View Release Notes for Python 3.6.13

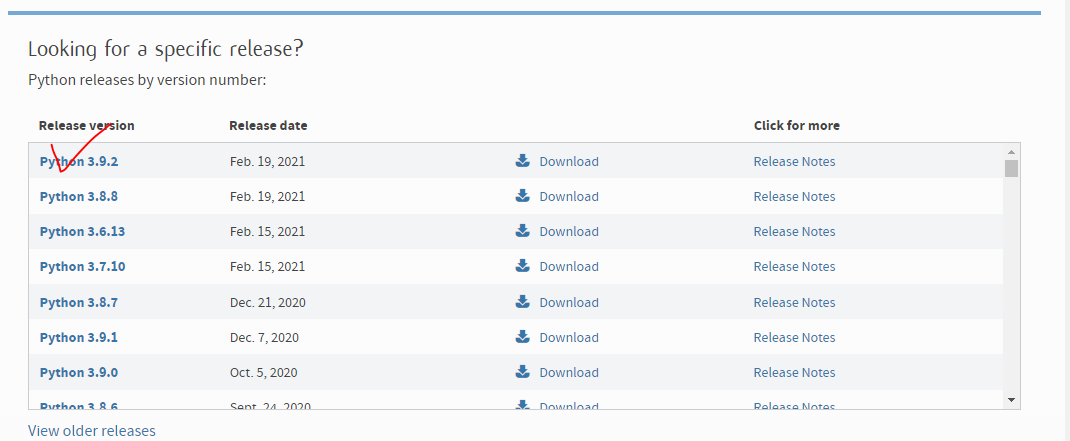[794, 231]
